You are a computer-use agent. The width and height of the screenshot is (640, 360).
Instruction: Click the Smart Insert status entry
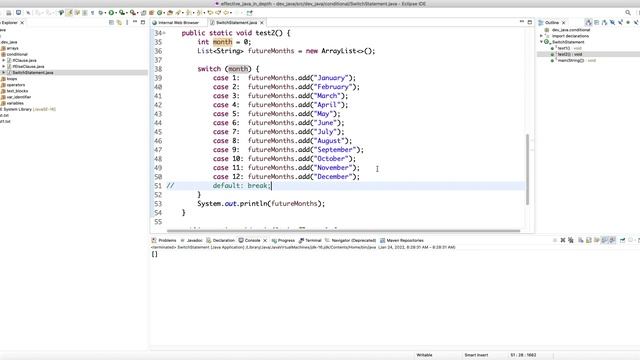pyautogui.click(x=476, y=355)
